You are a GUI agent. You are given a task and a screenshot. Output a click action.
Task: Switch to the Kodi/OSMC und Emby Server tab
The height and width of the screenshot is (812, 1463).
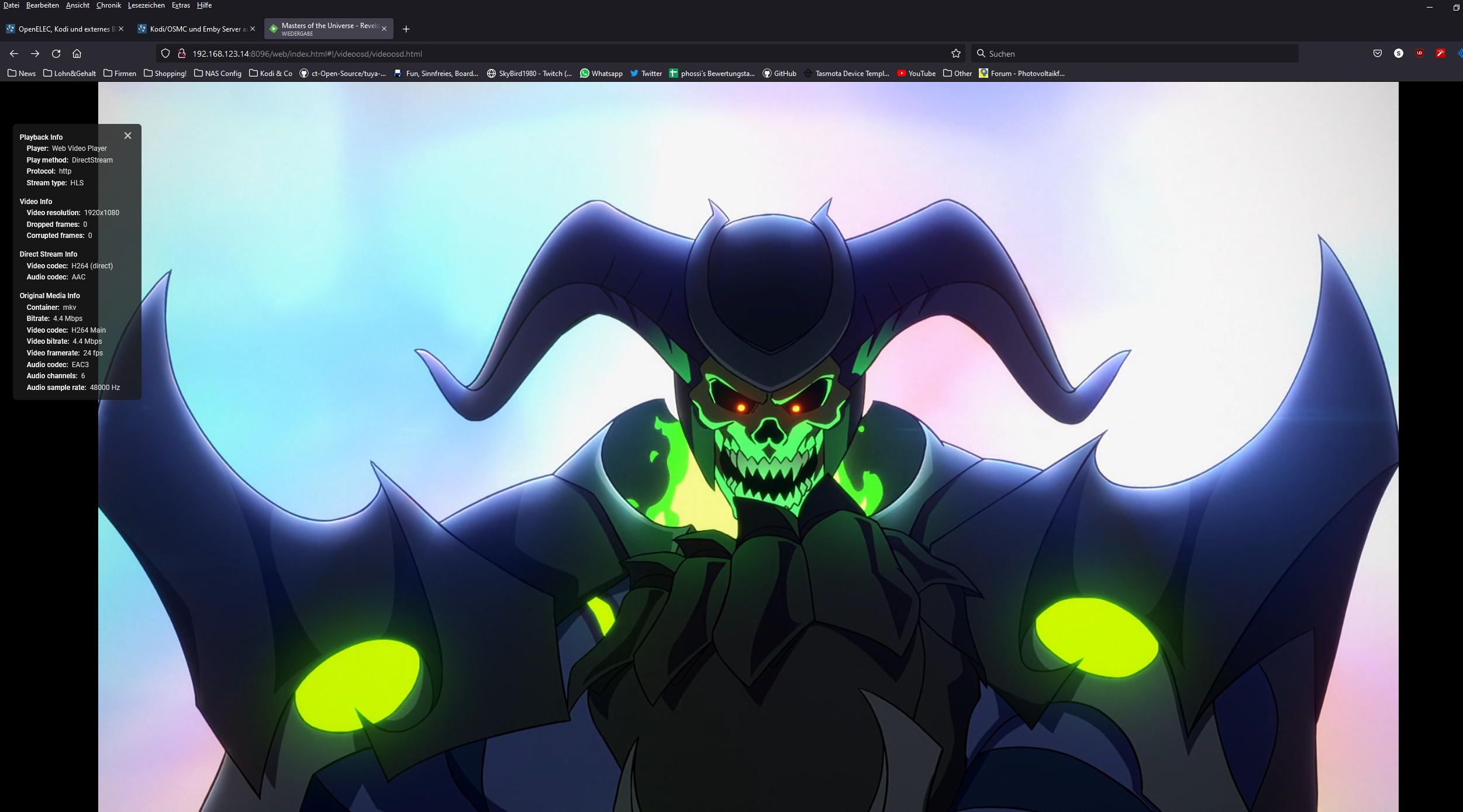coord(196,29)
